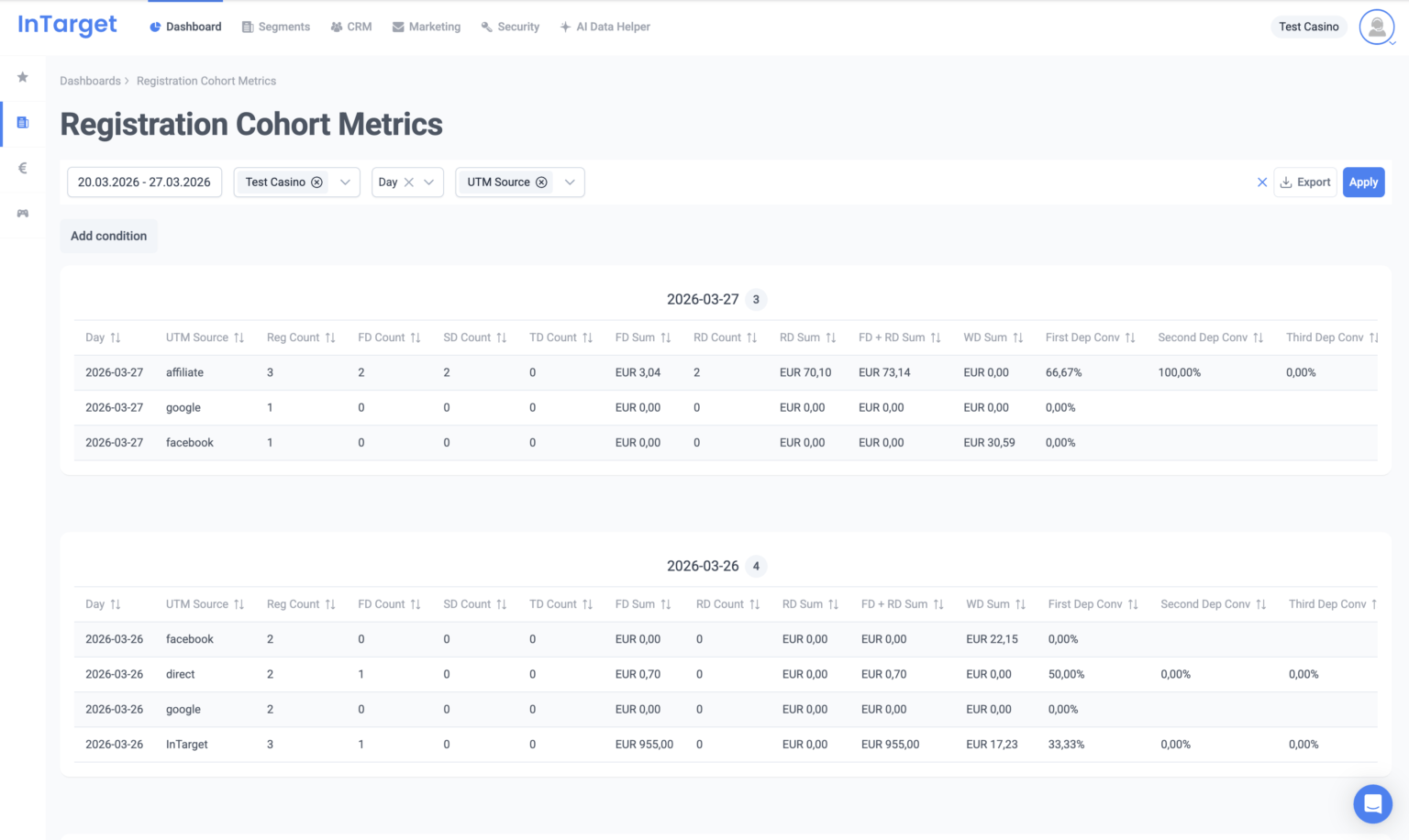Remove UTM Source grouping chip
This screenshot has height=840, width=1409.
pyautogui.click(x=542, y=182)
